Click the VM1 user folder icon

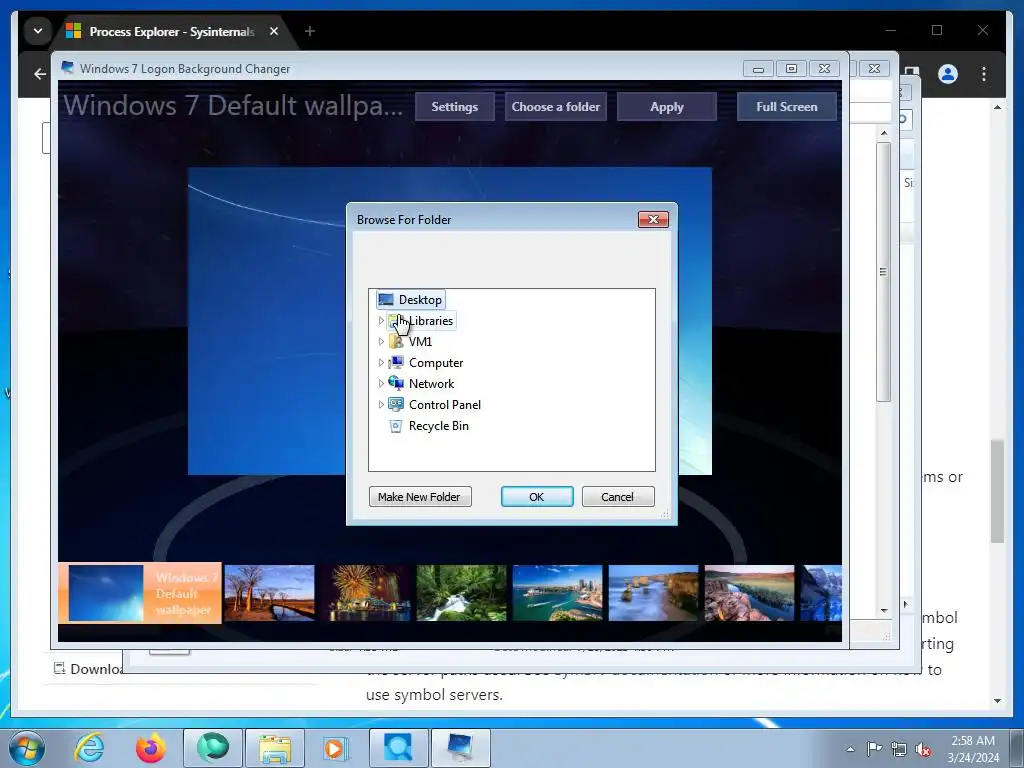[396, 342]
